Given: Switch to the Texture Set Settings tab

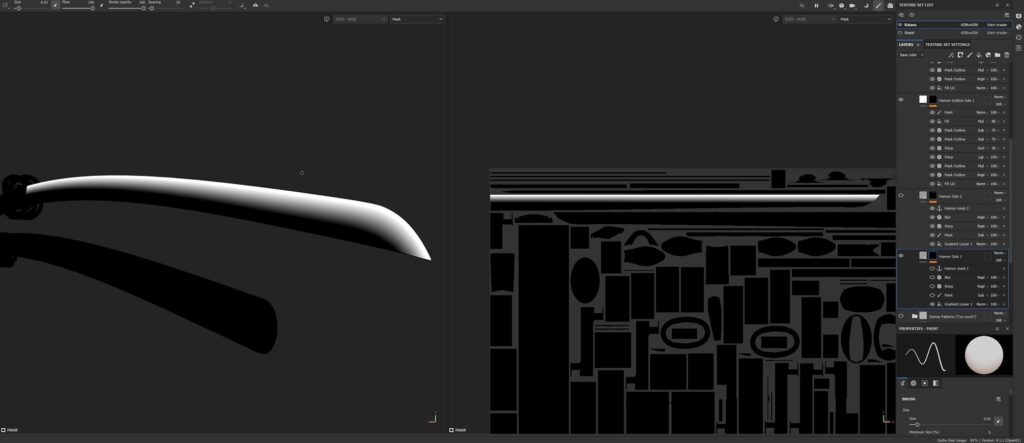Looking at the screenshot, I should point(948,44).
